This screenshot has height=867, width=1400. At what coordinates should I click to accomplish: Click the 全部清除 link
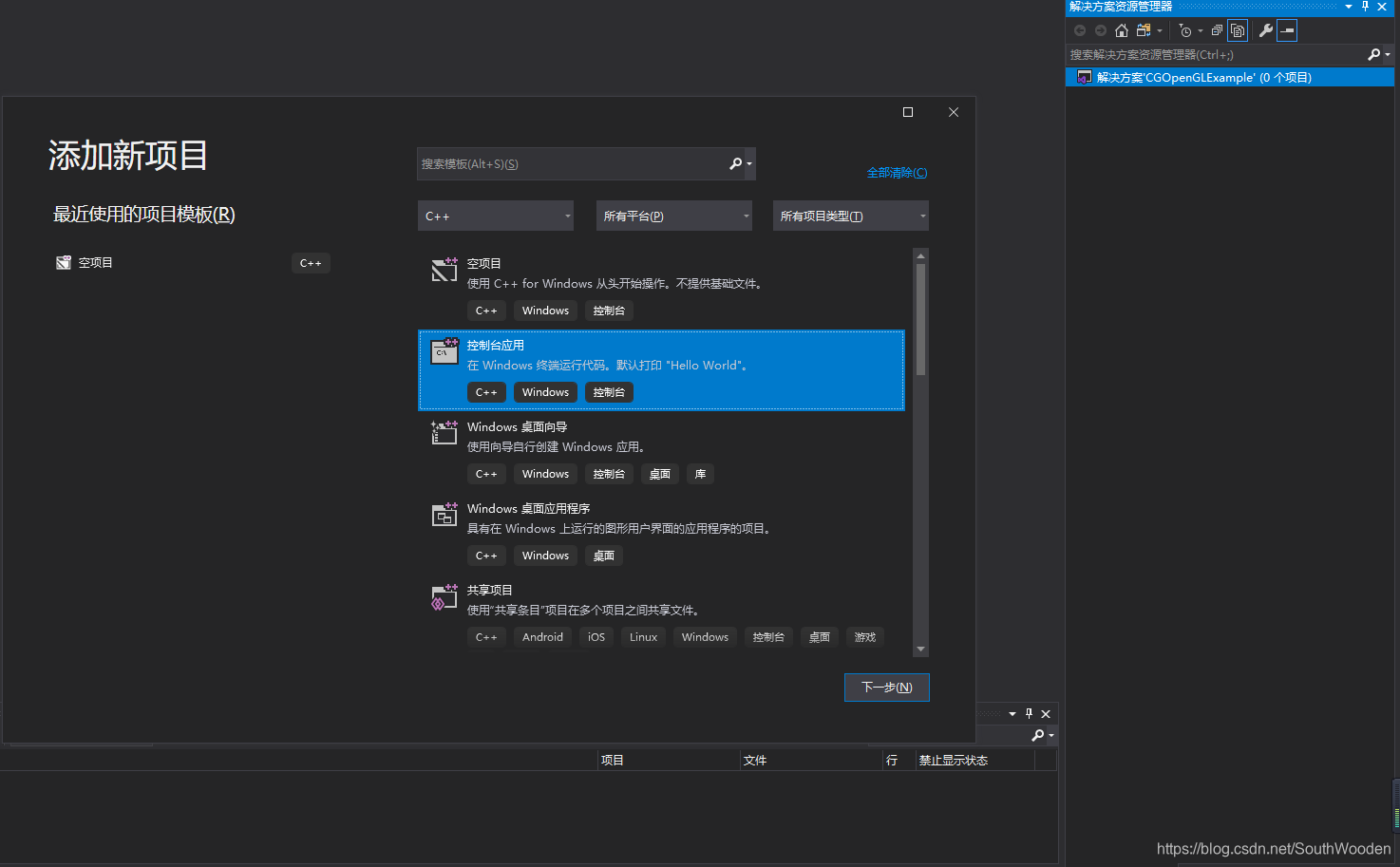click(x=897, y=172)
